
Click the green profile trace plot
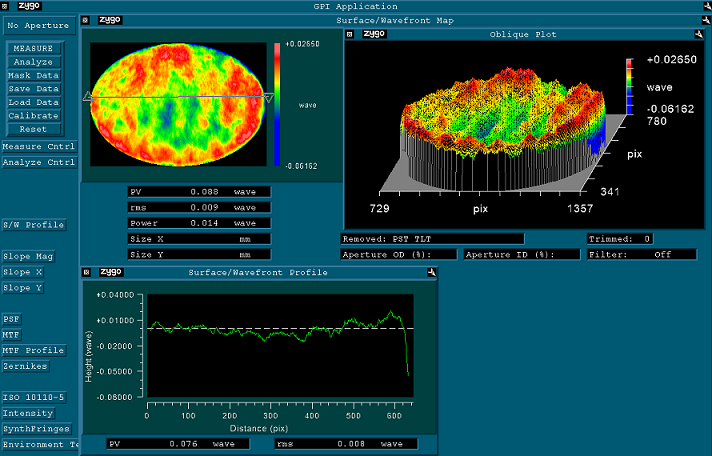click(x=280, y=346)
